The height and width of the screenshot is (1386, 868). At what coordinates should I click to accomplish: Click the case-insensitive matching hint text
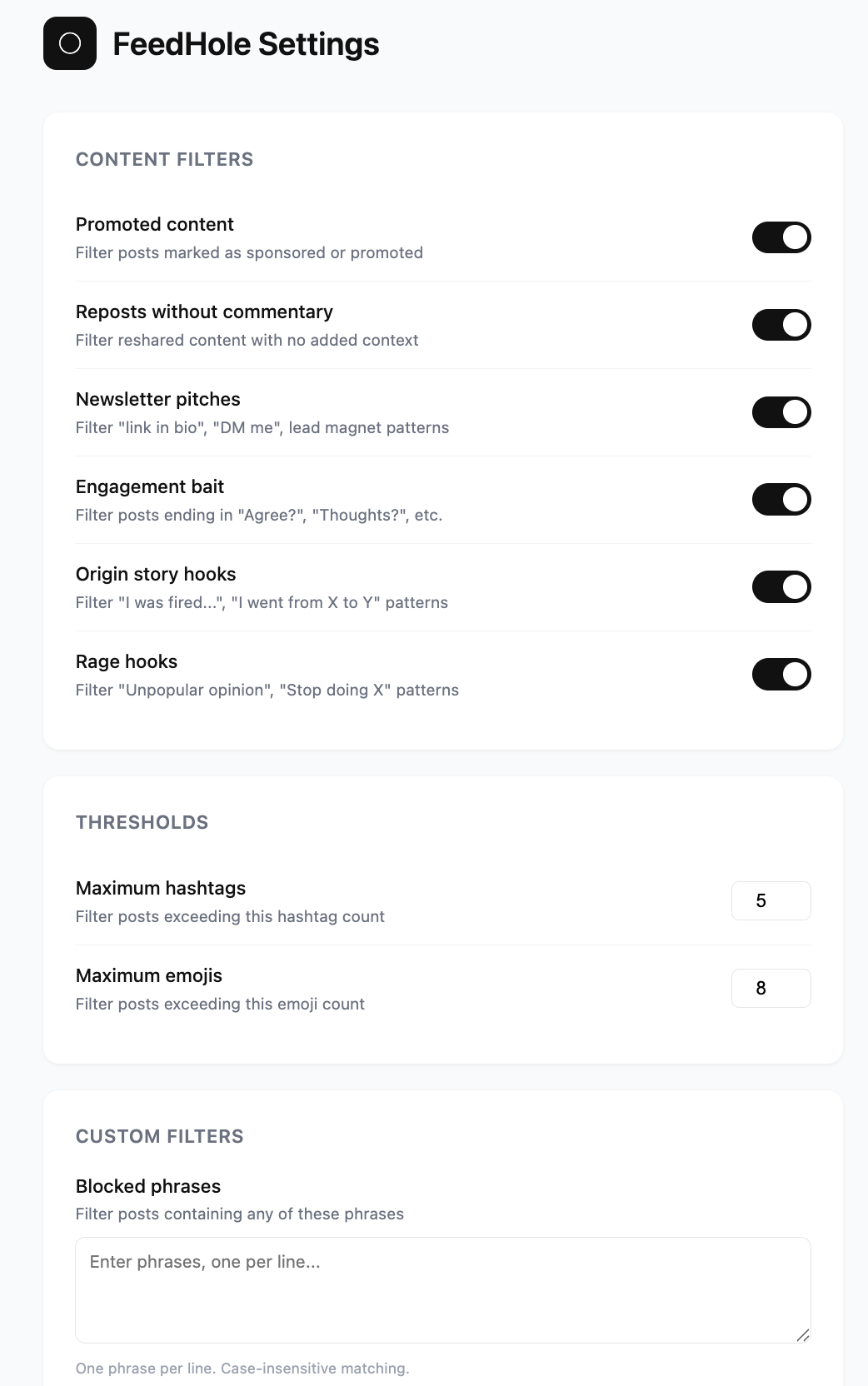[242, 1368]
